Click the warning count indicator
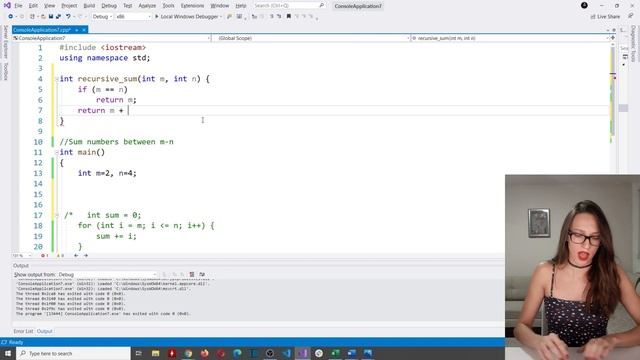Viewport: 640px width, 360px height. tap(60, 256)
